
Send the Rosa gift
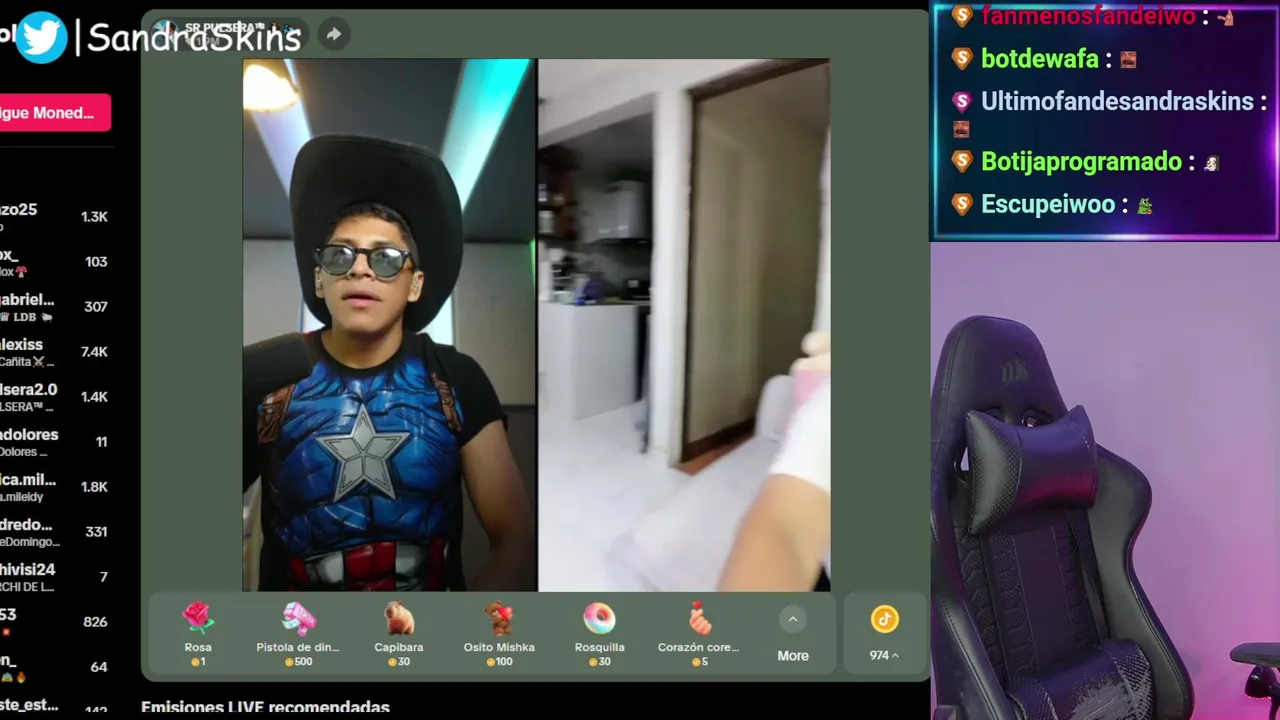coord(198,634)
